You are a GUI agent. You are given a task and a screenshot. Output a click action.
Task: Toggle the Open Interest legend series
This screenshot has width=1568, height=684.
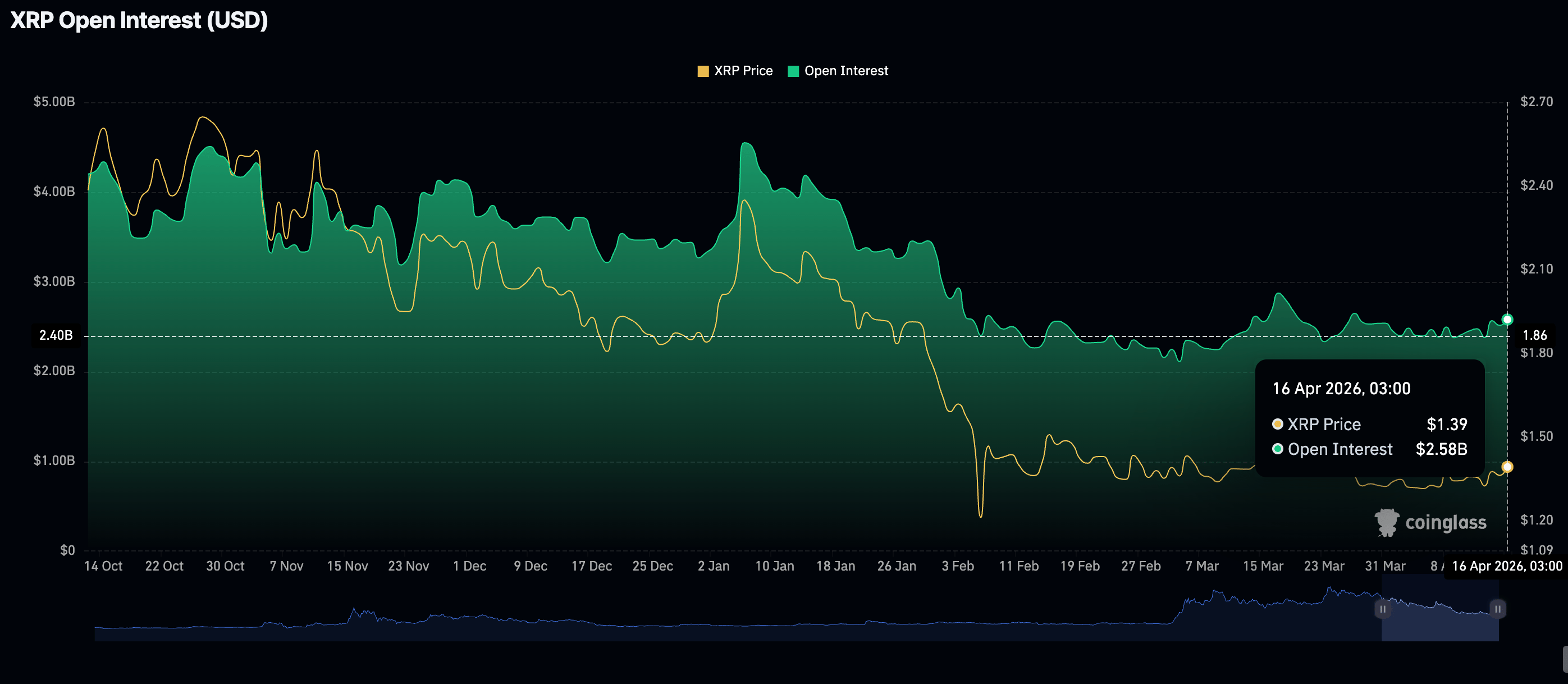[845, 71]
